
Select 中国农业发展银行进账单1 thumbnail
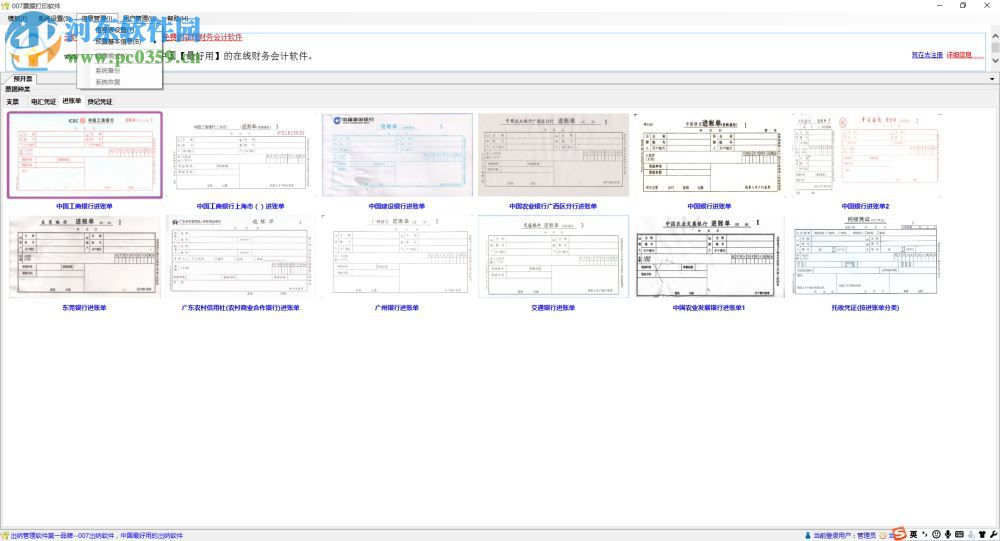point(709,256)
